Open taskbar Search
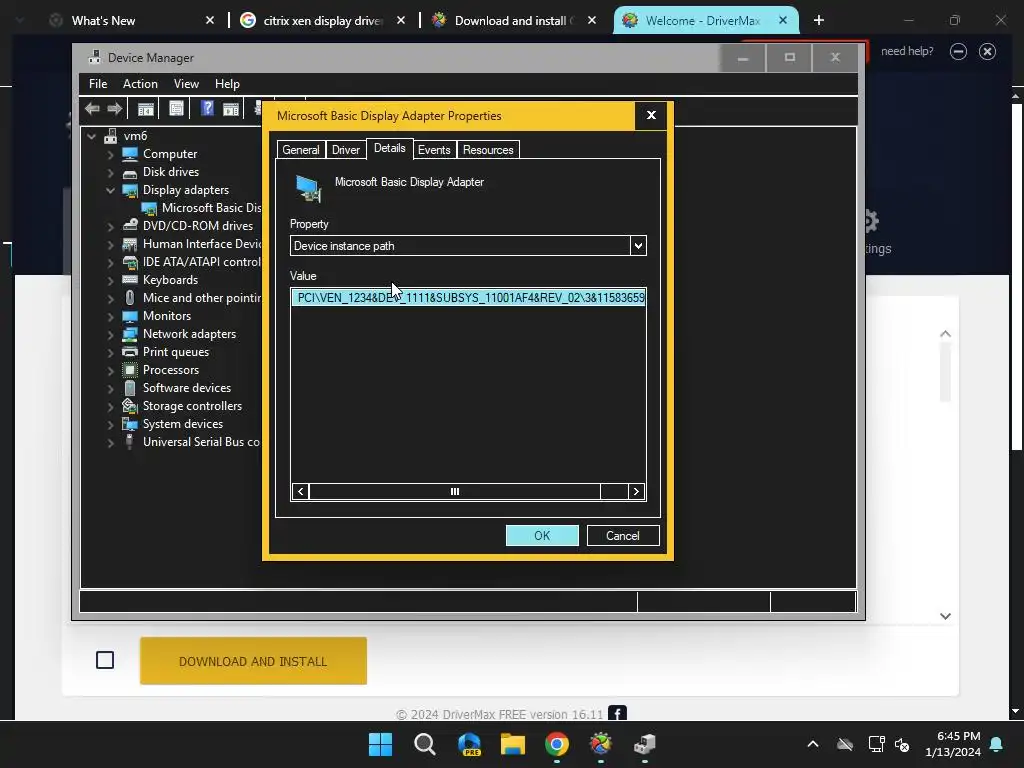 tap(424, 744)
